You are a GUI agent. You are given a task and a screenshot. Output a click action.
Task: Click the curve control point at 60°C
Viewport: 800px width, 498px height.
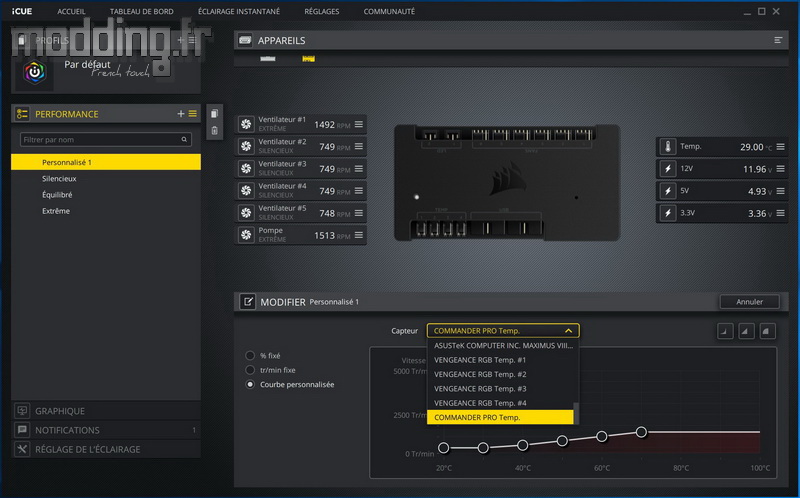[602, 436]
